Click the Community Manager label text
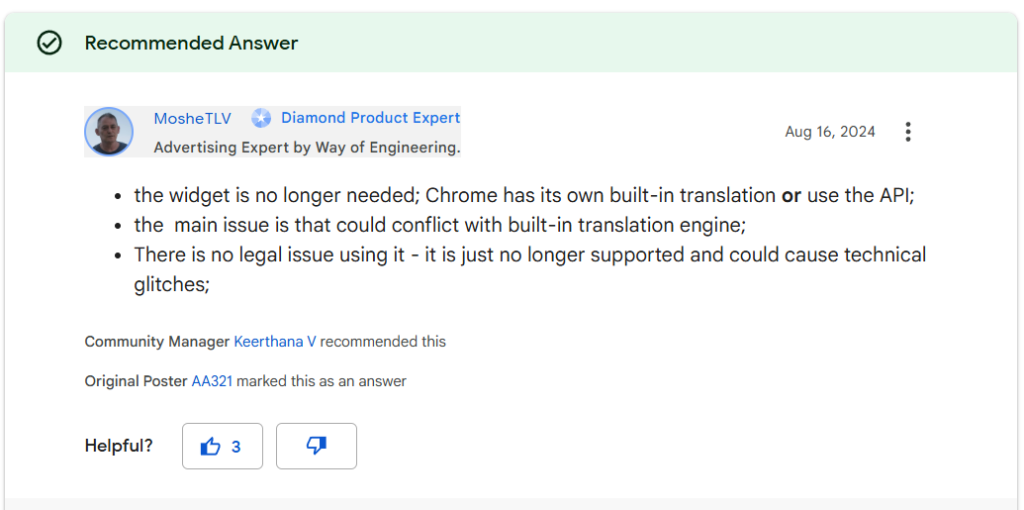The image size is (1024, 510). 157,342
